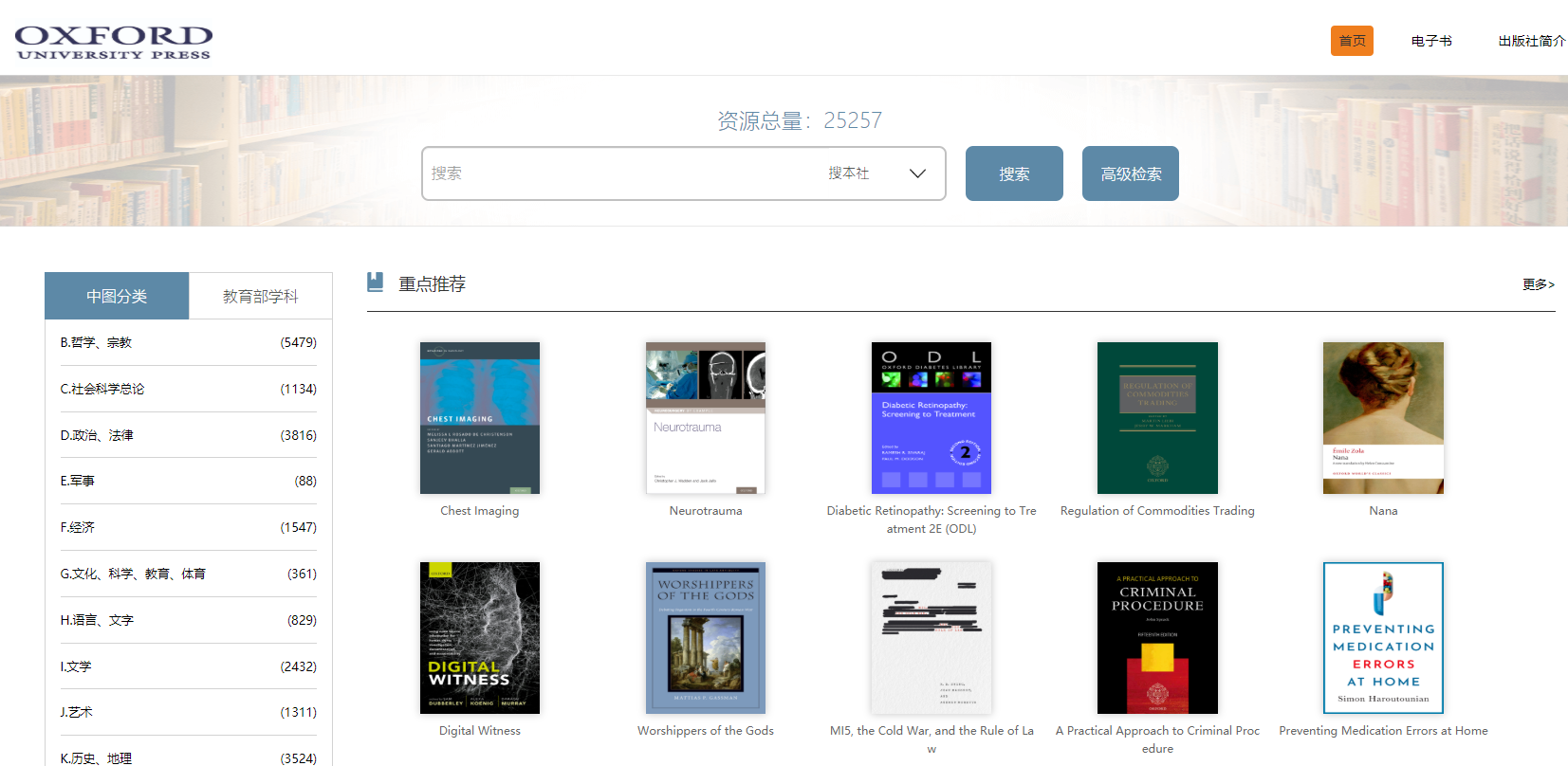Viewport: 1568px width, 766px height.
Task: Click the Chest Imaging title link
Action: click(x=480, y=511)
